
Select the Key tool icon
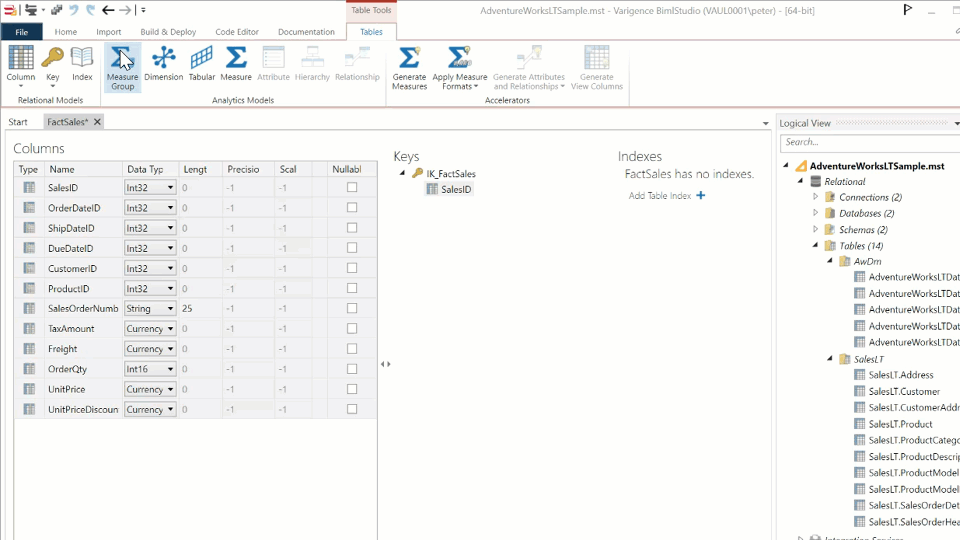coord(52,58)
